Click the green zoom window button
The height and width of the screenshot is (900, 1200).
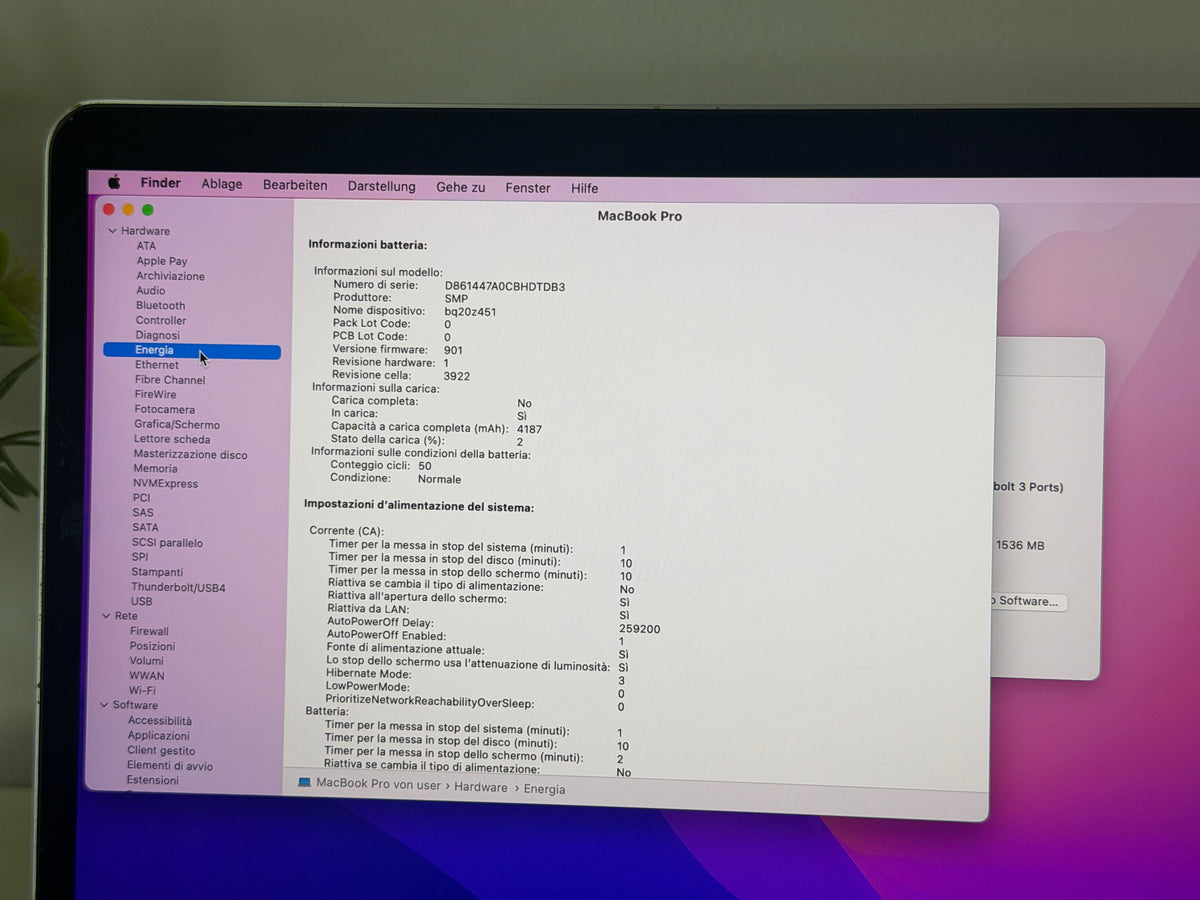148,210
